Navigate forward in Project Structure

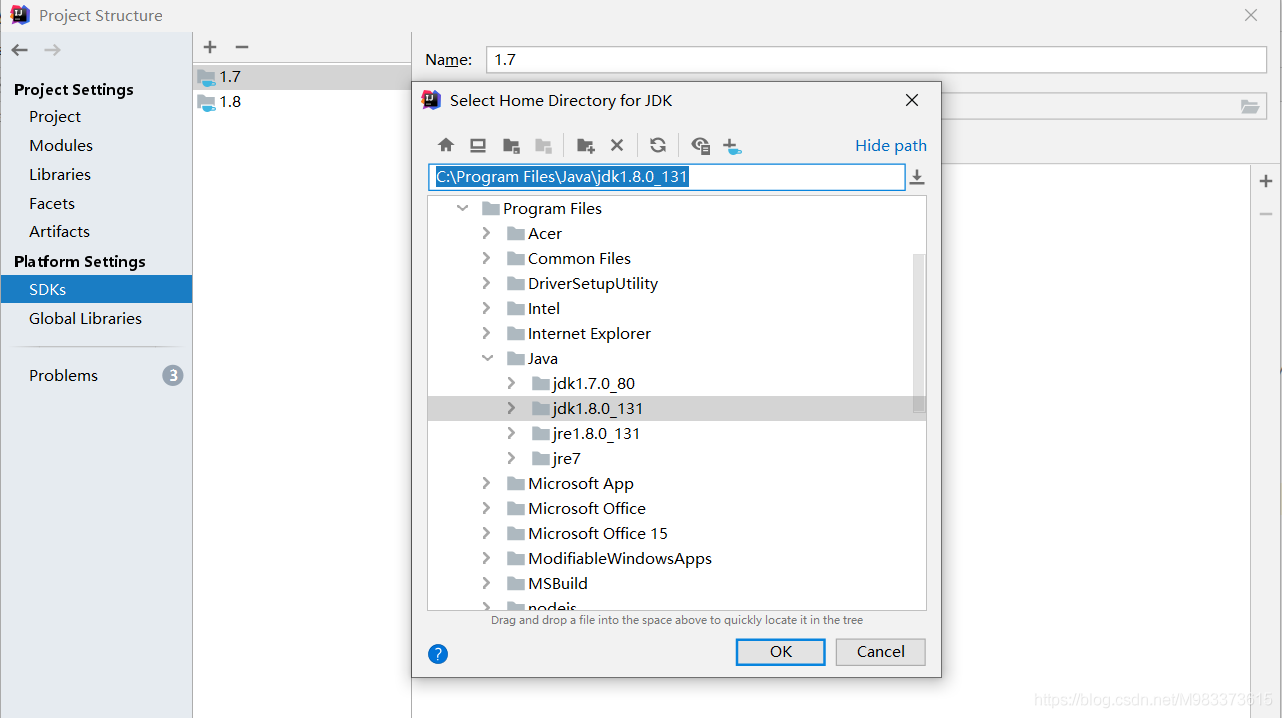[53, 50]
